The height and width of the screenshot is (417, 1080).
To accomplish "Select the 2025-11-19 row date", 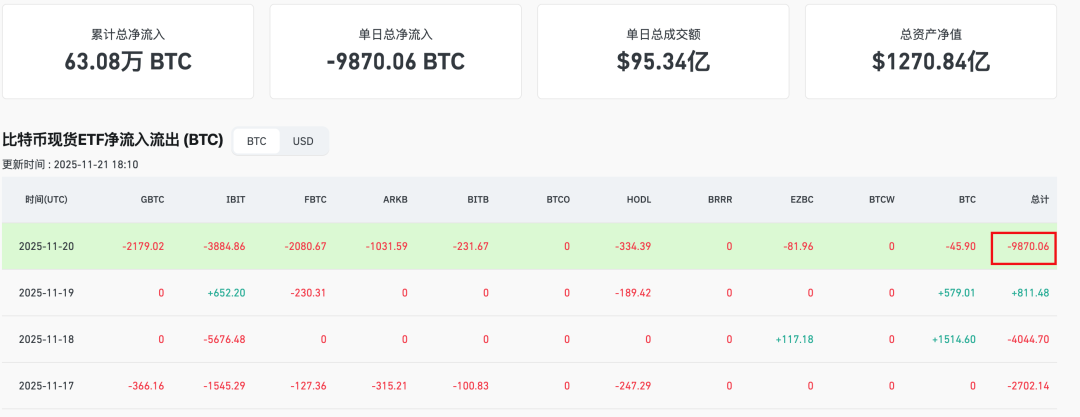I will click(x=46, y=293).
